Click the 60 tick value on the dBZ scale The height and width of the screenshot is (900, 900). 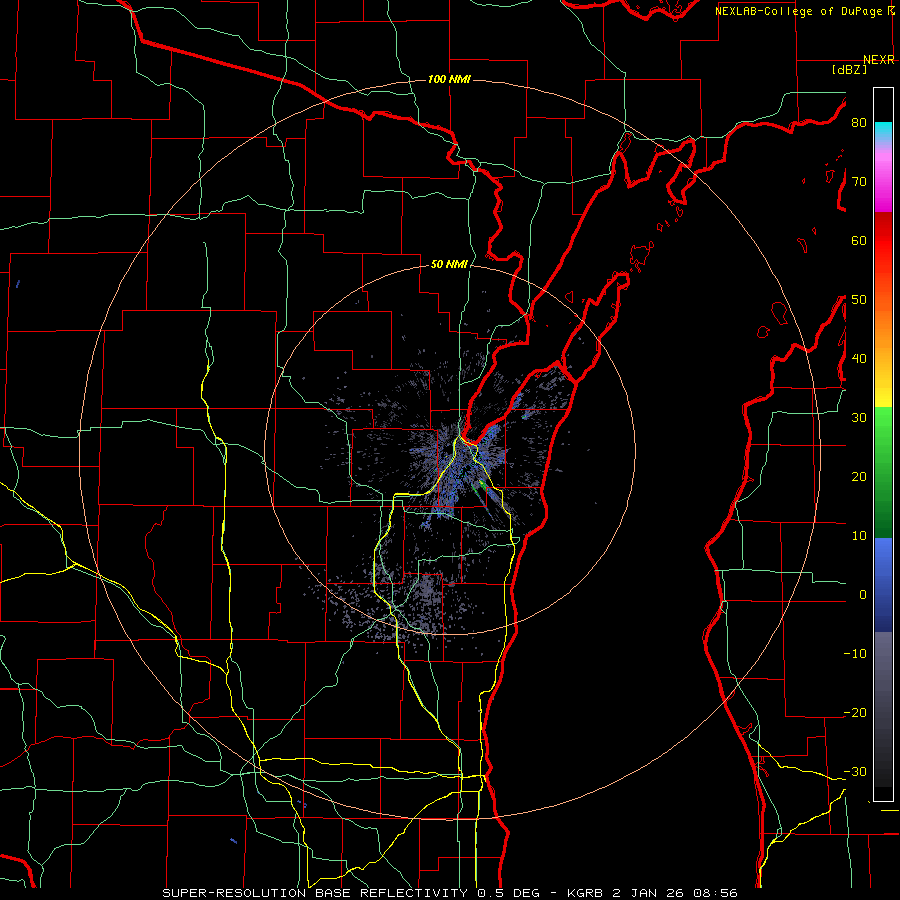(859, 240)
